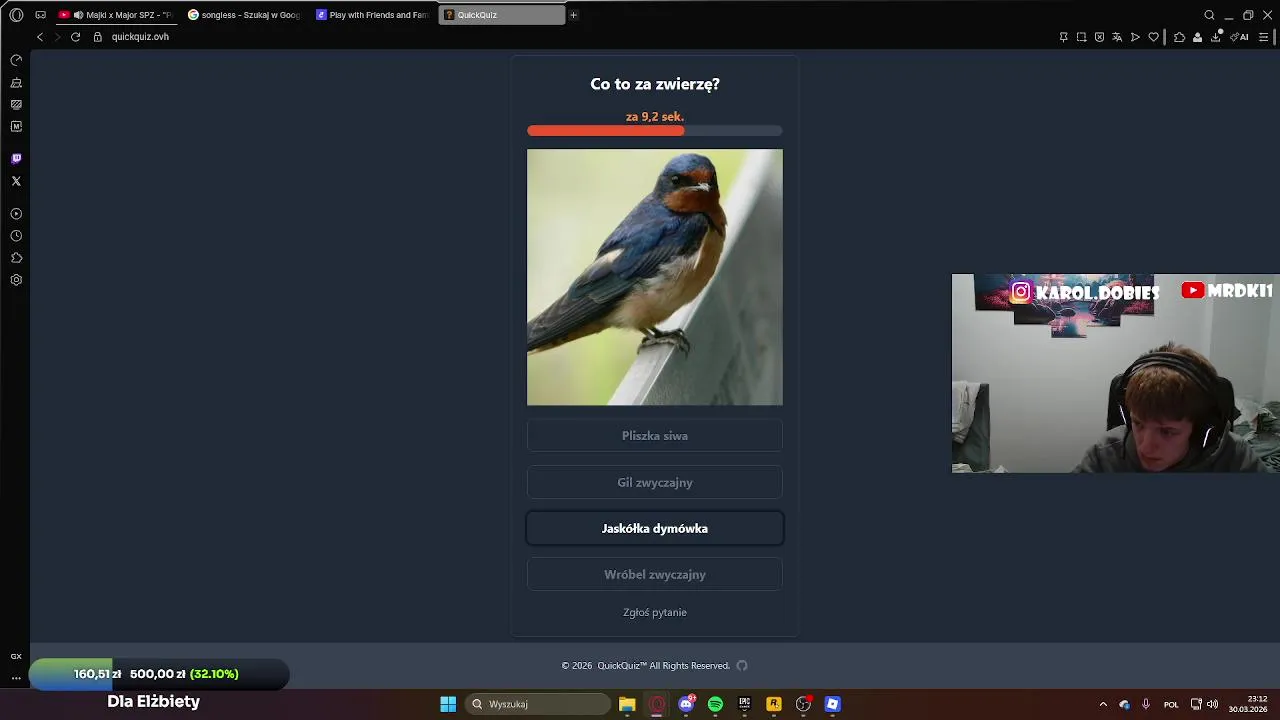Open GX Corner at sidebar bottom

click(x=16, y=656)
